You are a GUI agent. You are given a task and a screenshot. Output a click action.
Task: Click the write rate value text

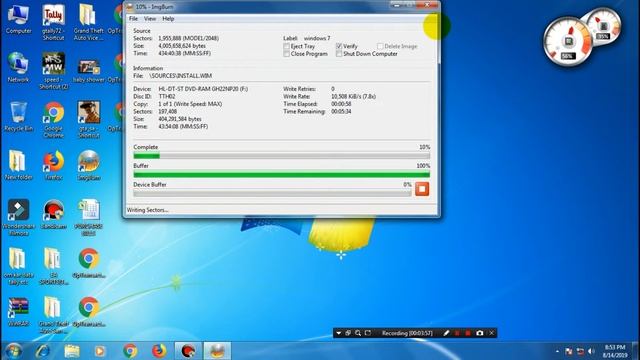353,96
